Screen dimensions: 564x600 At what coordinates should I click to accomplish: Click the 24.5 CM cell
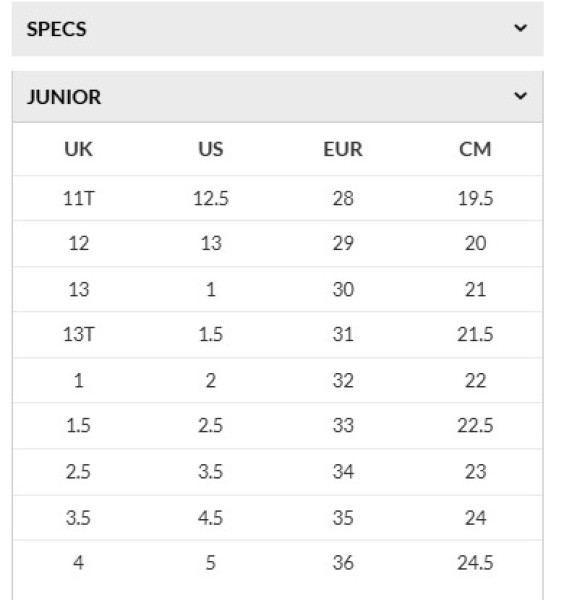coord(475,562)
